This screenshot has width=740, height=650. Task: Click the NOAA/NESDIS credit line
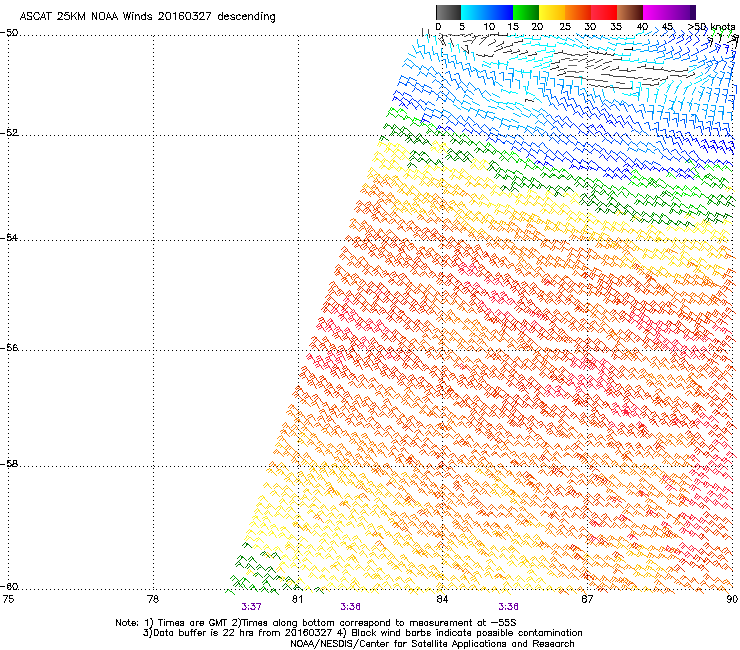tap(432, 643)
